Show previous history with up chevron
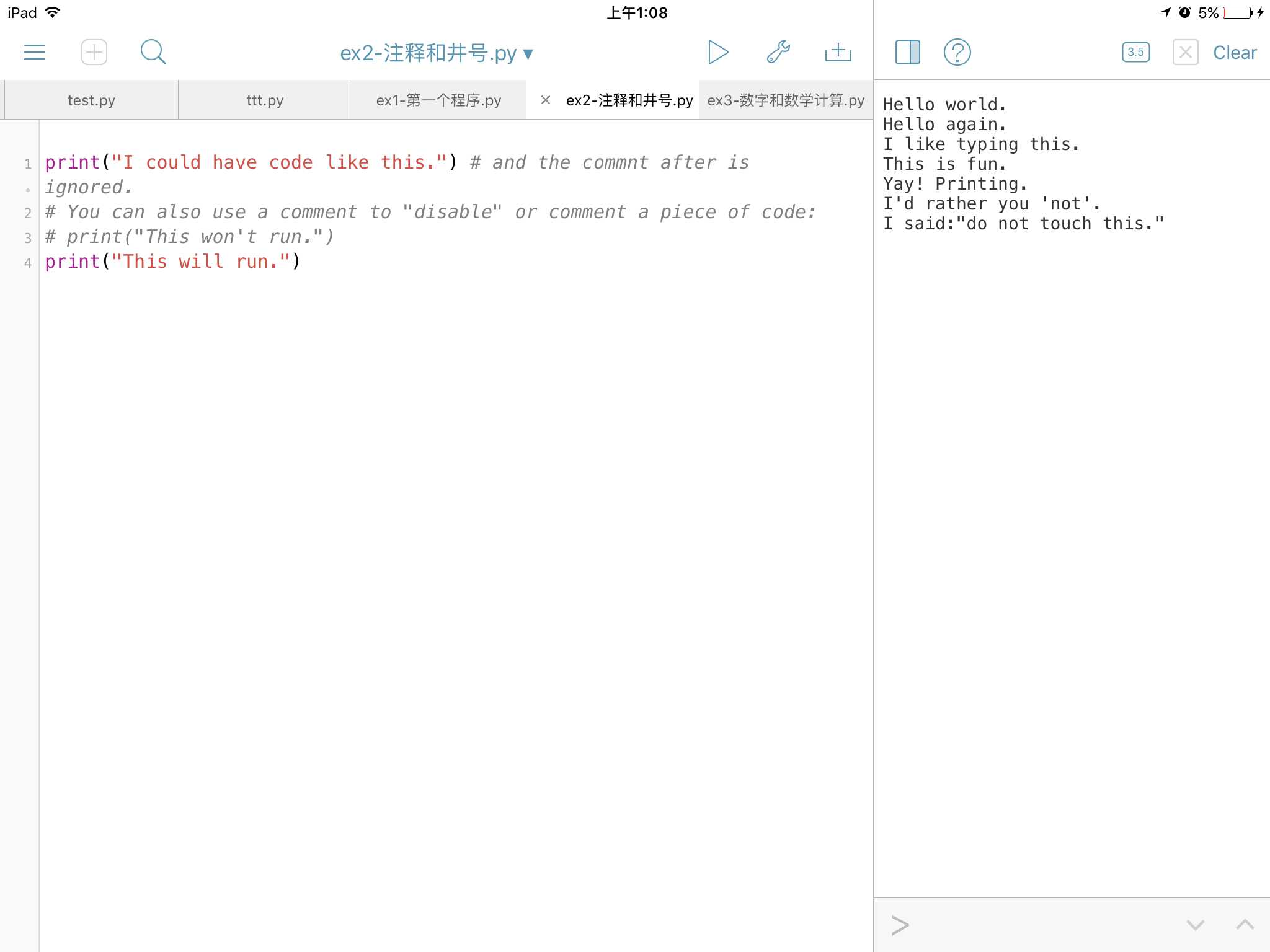 (1245, 925)
